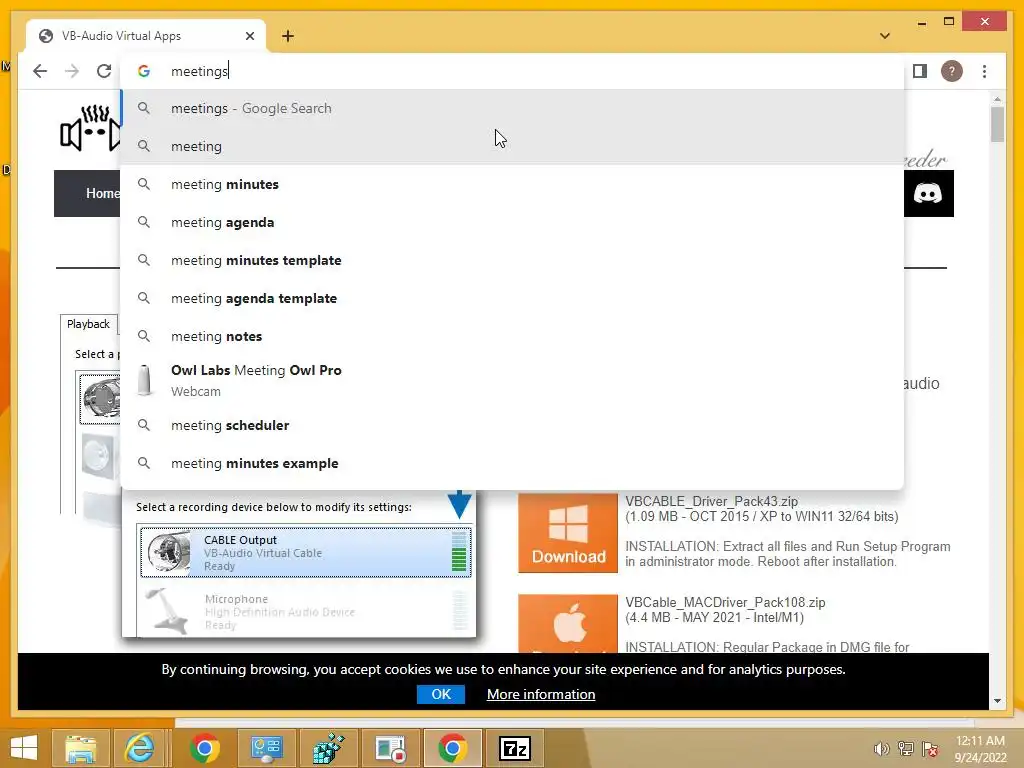The height and width of the screenshot is (768, 1024).
Task: Click the taskbar clock showing 12:11 AM
Action: point(980,749)
